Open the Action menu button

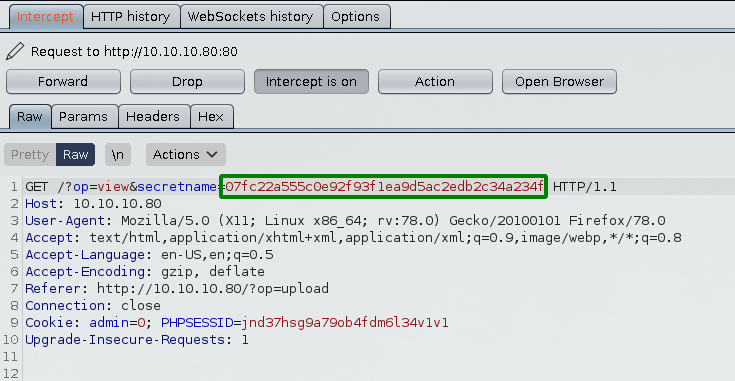(435, 82)
